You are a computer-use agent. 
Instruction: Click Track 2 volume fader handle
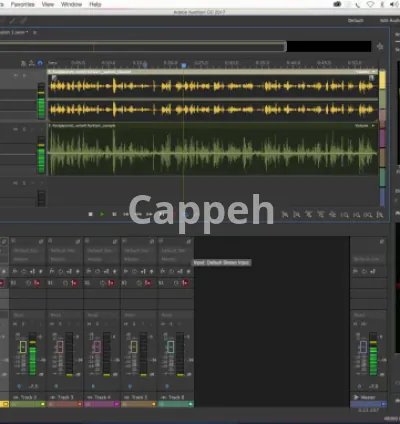(x=23, y=347)
